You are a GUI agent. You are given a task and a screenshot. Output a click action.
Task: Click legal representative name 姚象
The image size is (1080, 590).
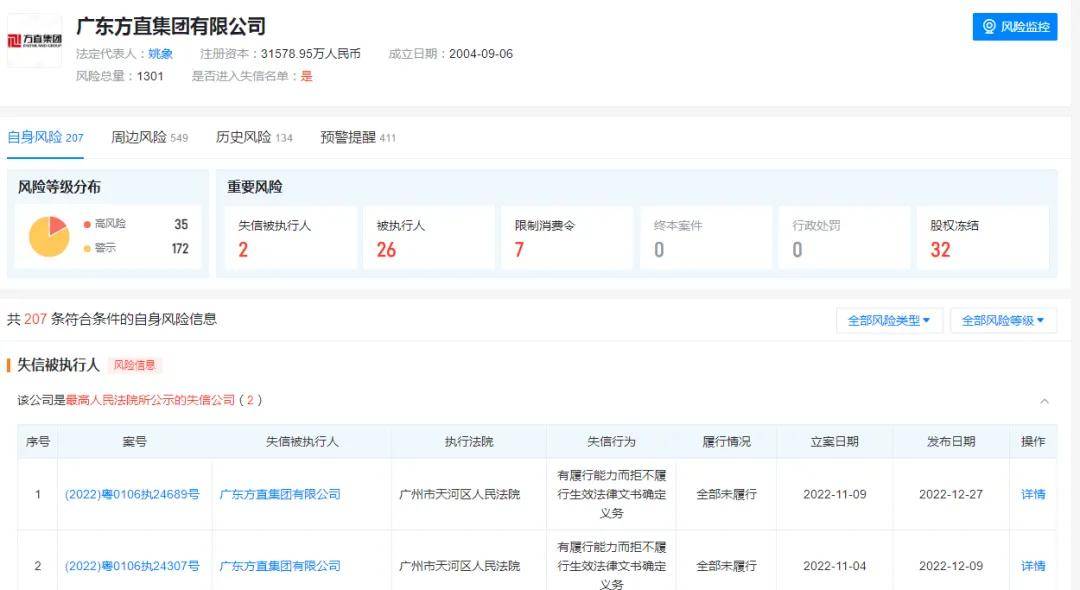click(160, 54)
